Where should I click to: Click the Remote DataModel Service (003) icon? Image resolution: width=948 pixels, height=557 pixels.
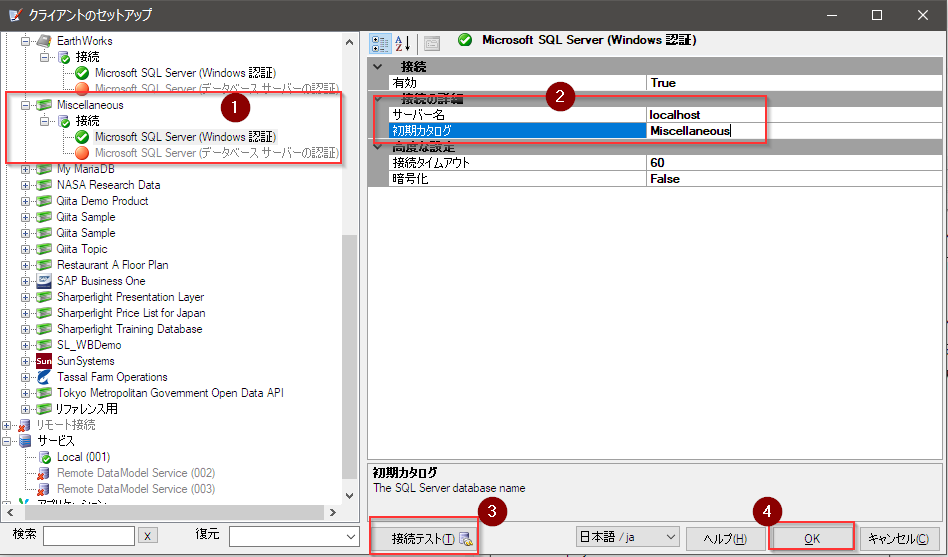point(44,489)
